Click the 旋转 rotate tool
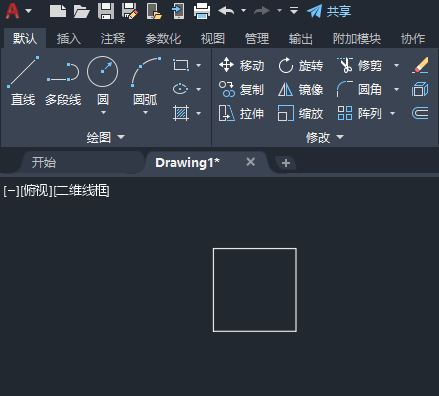Image resolution: width=439 pixels, height=396 pixels. [300, 65]
